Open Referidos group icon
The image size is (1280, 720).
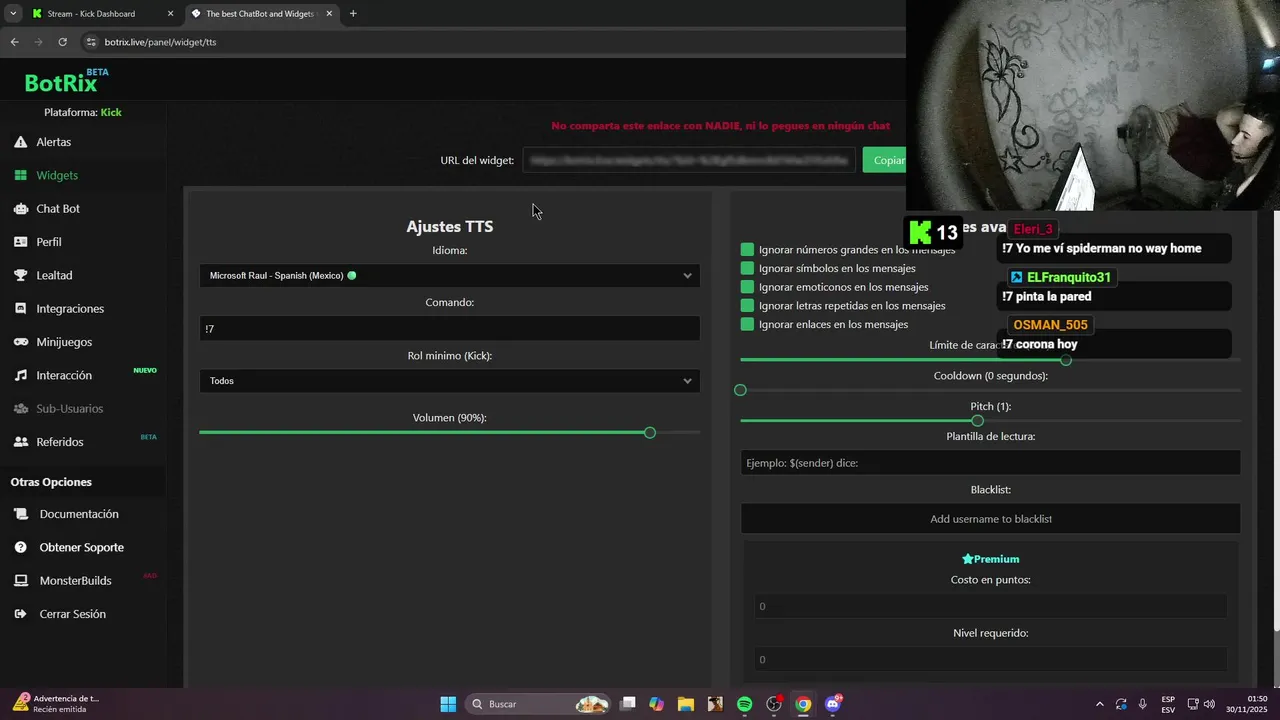tap(20, 442)
